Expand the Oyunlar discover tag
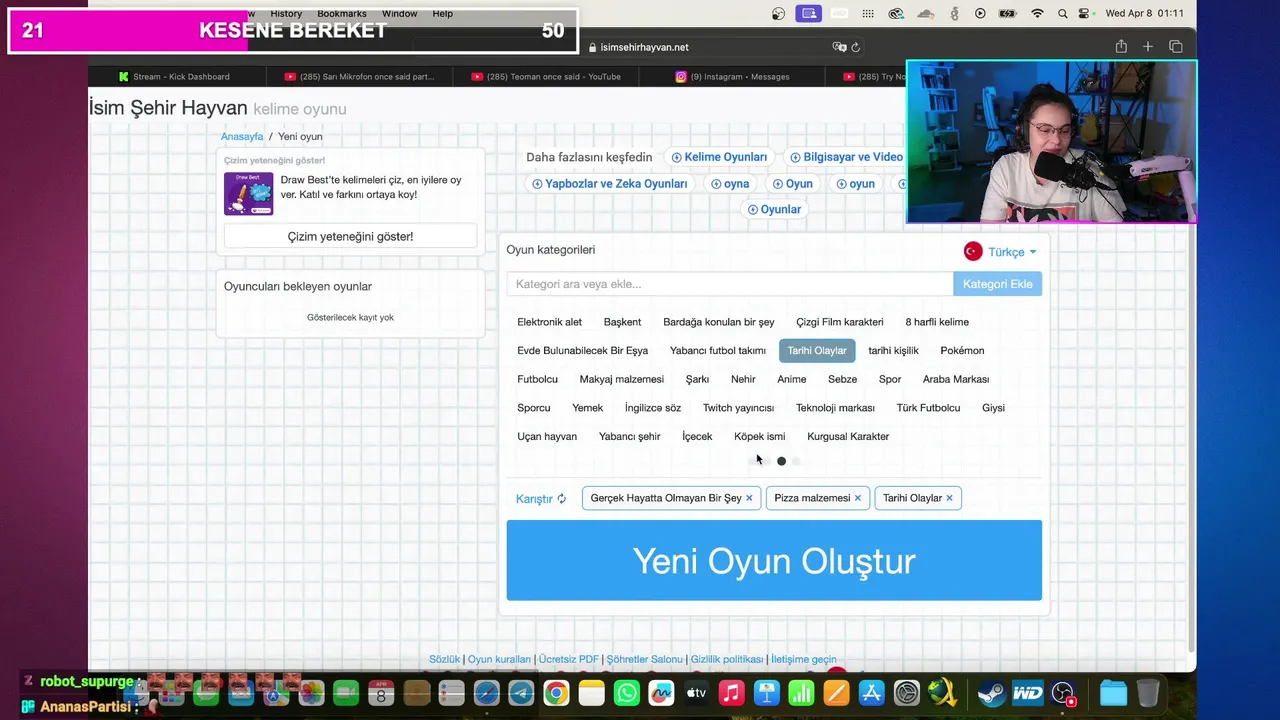The image size is (1280, 720). click(x=774, y=209)
